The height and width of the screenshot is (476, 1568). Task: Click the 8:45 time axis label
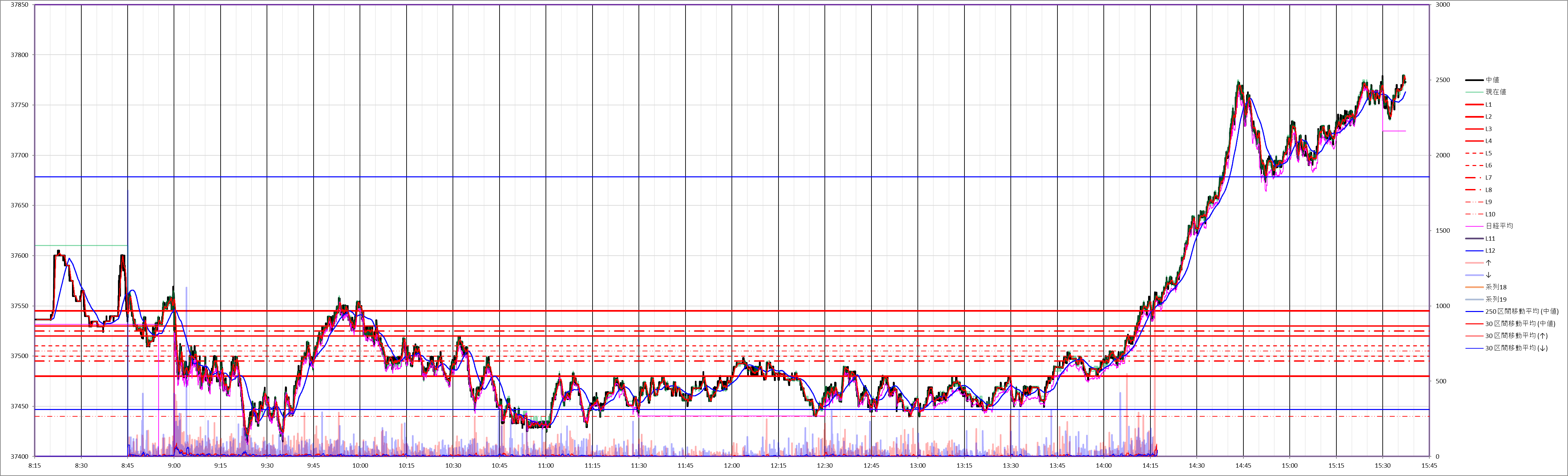pos(128,466)
